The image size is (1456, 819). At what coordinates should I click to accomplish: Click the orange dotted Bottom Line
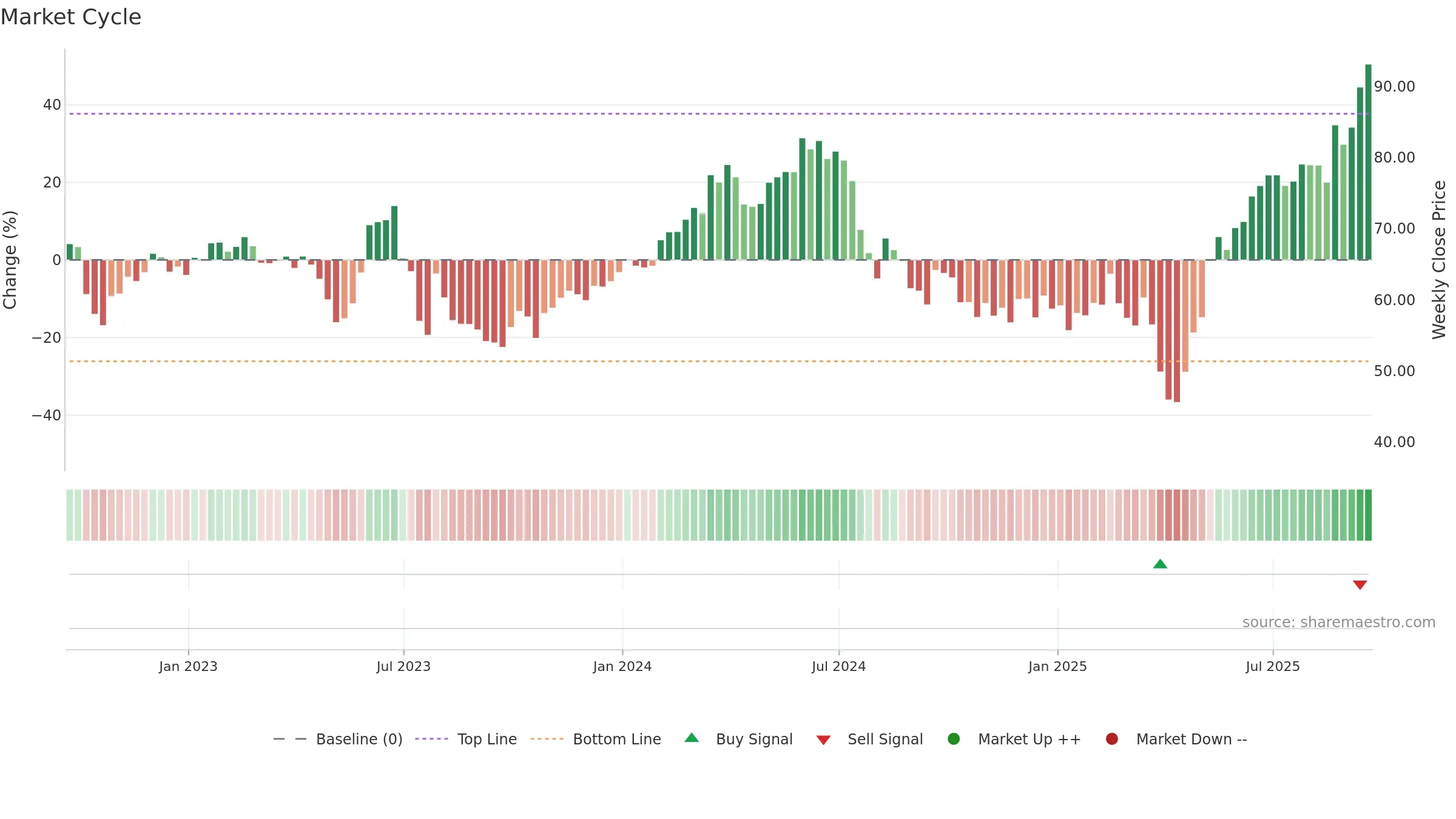(719, 361)
